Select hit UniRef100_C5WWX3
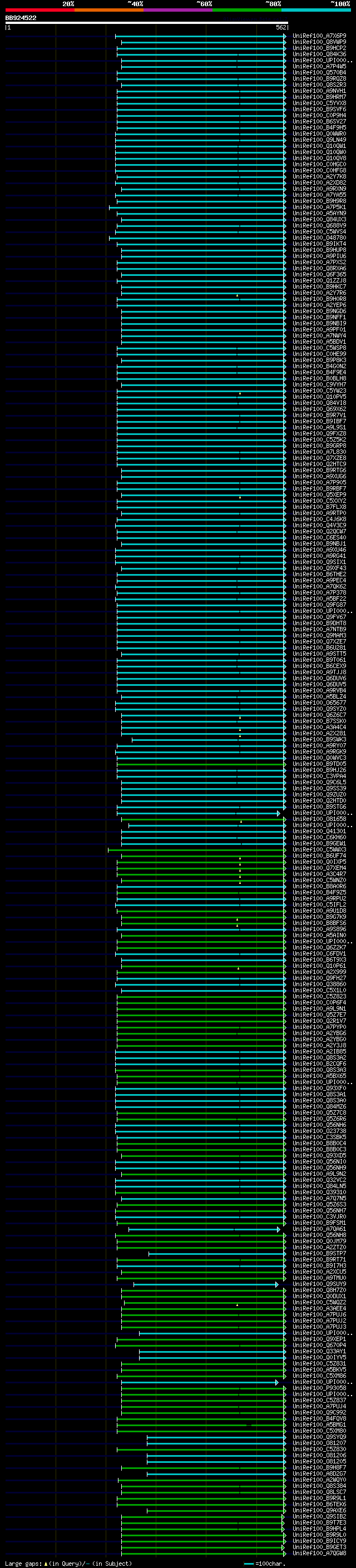Viewport: 356px width, 1568px height. point(319,850)
